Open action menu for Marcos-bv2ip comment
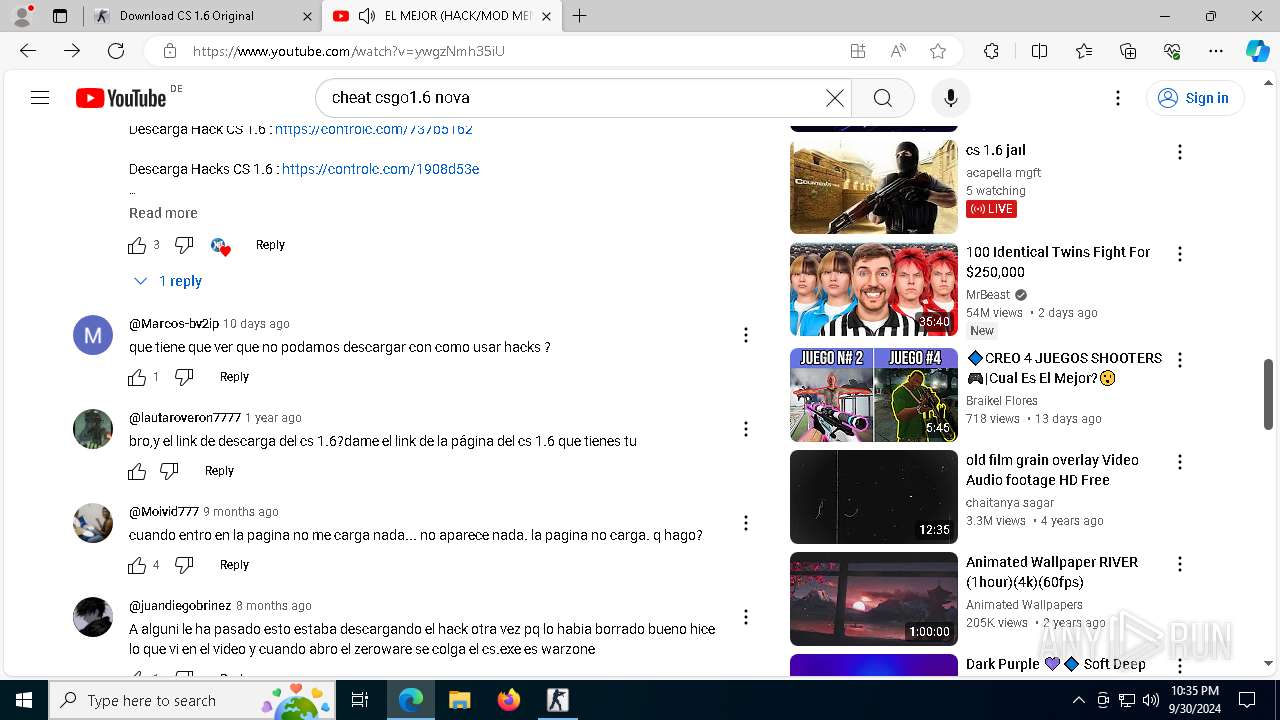Image resolution: width=1280 pixels, height=720 pixels. coord(745,335)
